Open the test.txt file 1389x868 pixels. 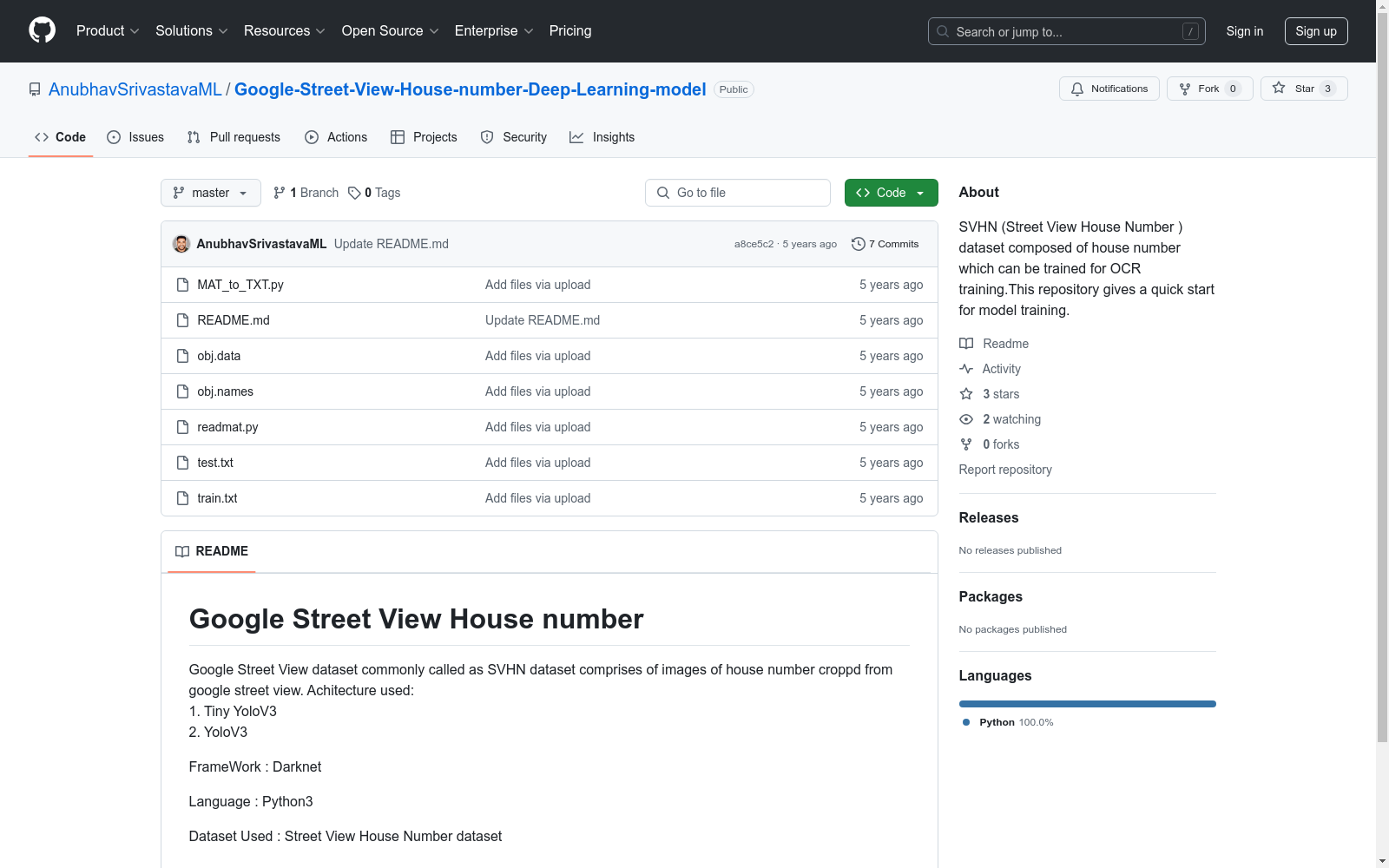pyautogui.click(x=215, y=463)
